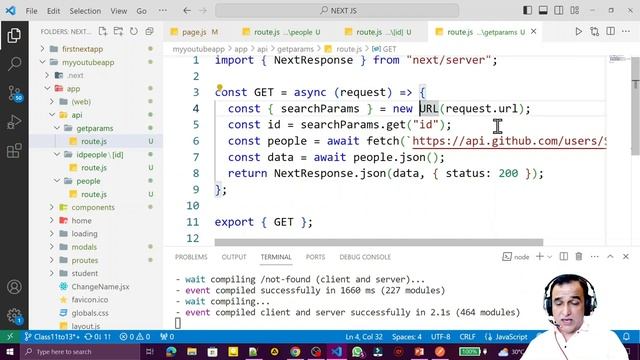The width and height of the screenshot is (640, 360).
Task: Click Windows Start button
Action: coord(10,351)
